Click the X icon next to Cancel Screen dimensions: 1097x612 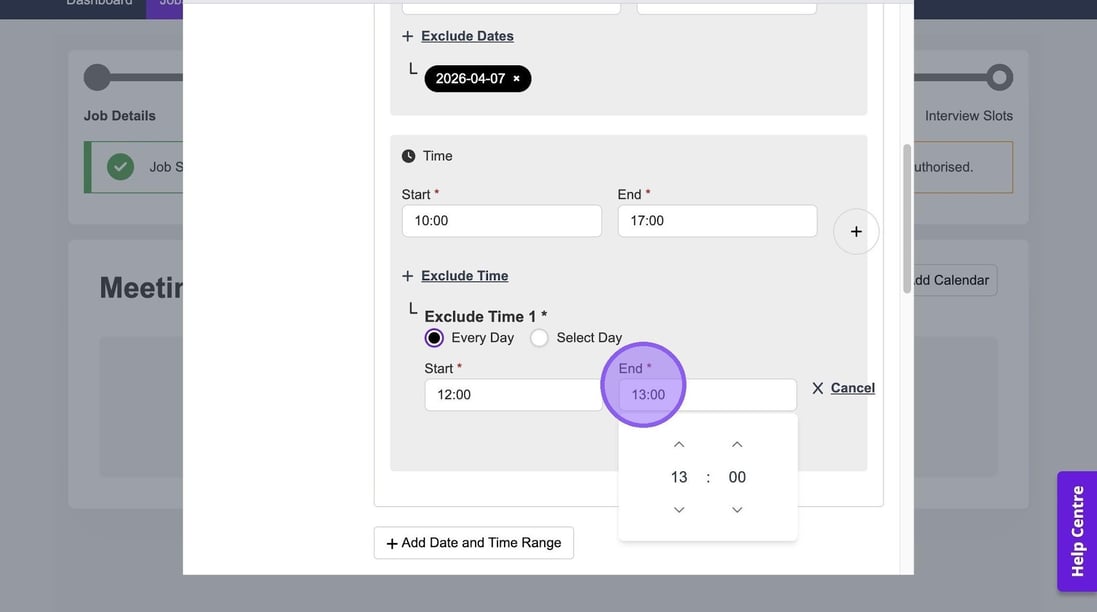[x=818, y=388]
